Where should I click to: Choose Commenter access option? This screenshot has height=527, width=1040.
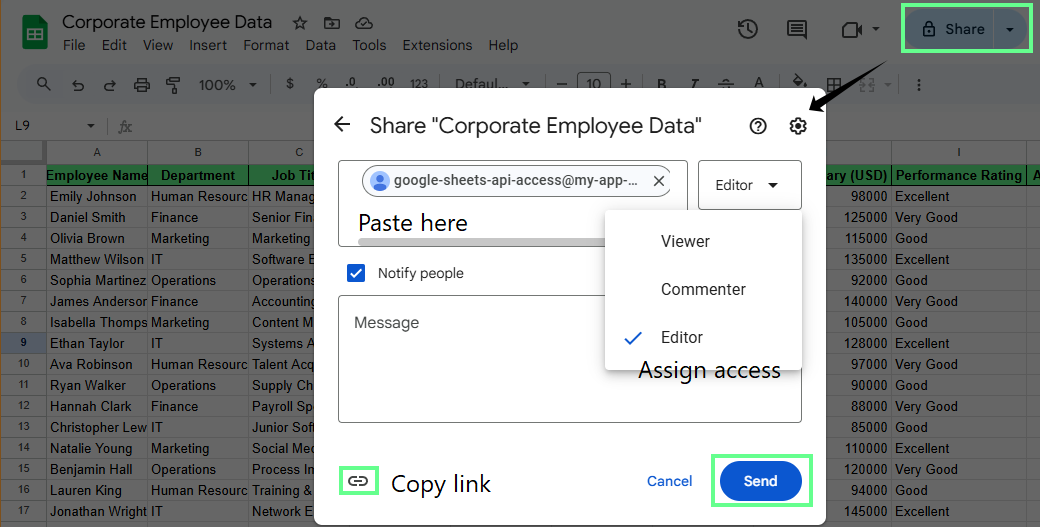(x=703, y=289)
